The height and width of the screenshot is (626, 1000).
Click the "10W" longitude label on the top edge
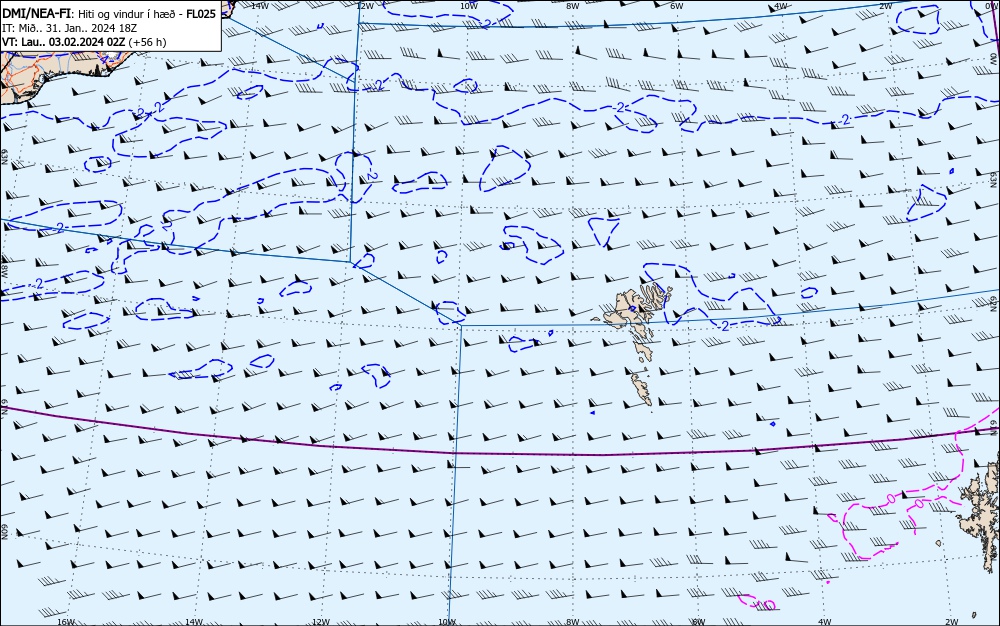(x=468, y=5)
